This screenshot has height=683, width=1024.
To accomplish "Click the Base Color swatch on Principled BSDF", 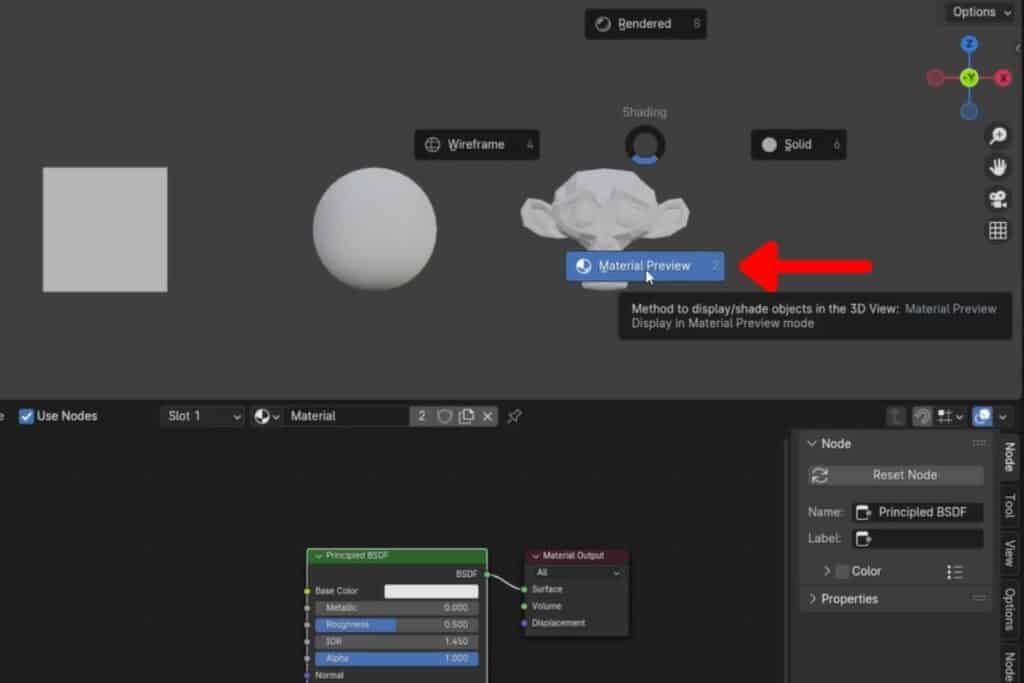I will (431, 591).
